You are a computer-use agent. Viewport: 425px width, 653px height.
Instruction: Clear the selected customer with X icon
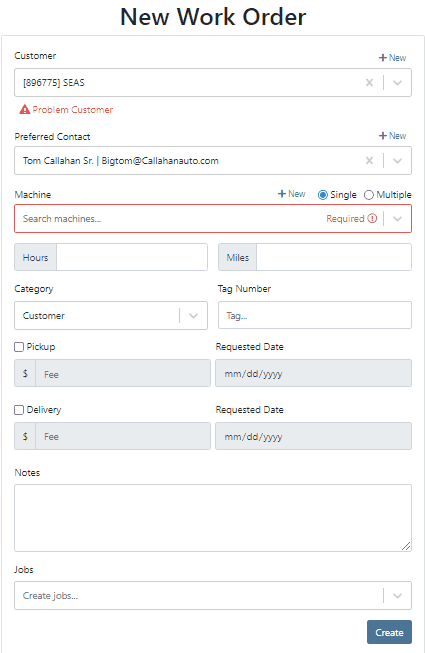(369, 82)
